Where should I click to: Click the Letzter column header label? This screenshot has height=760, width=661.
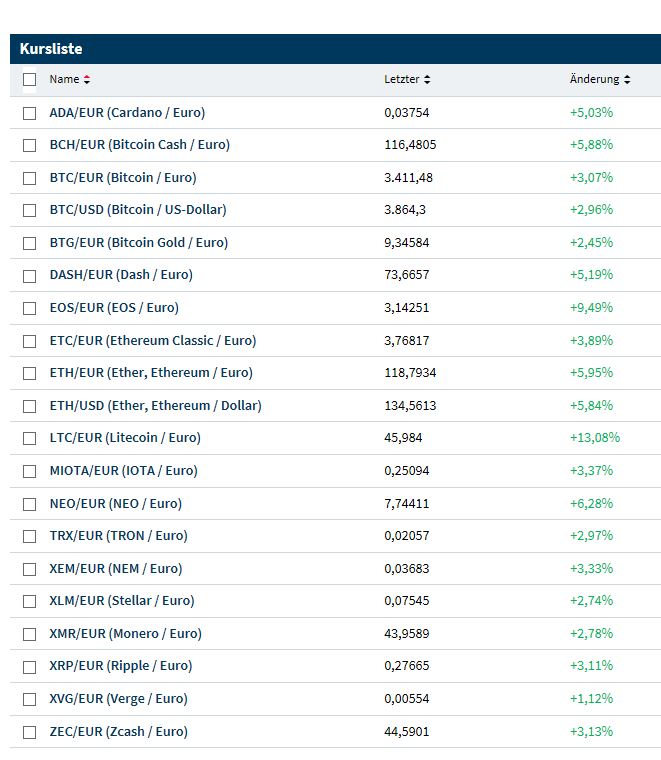coord(402,79)
